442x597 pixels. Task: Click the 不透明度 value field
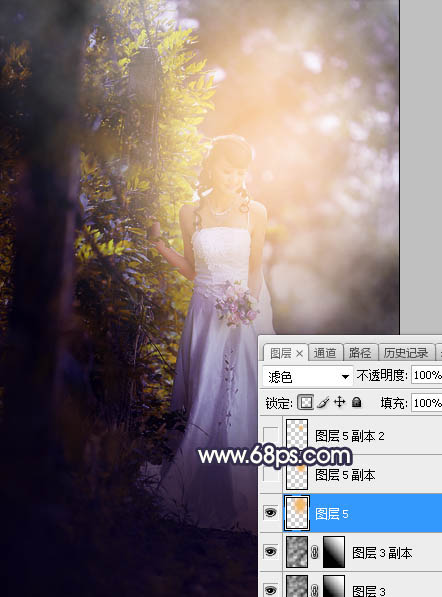[426, 375]
